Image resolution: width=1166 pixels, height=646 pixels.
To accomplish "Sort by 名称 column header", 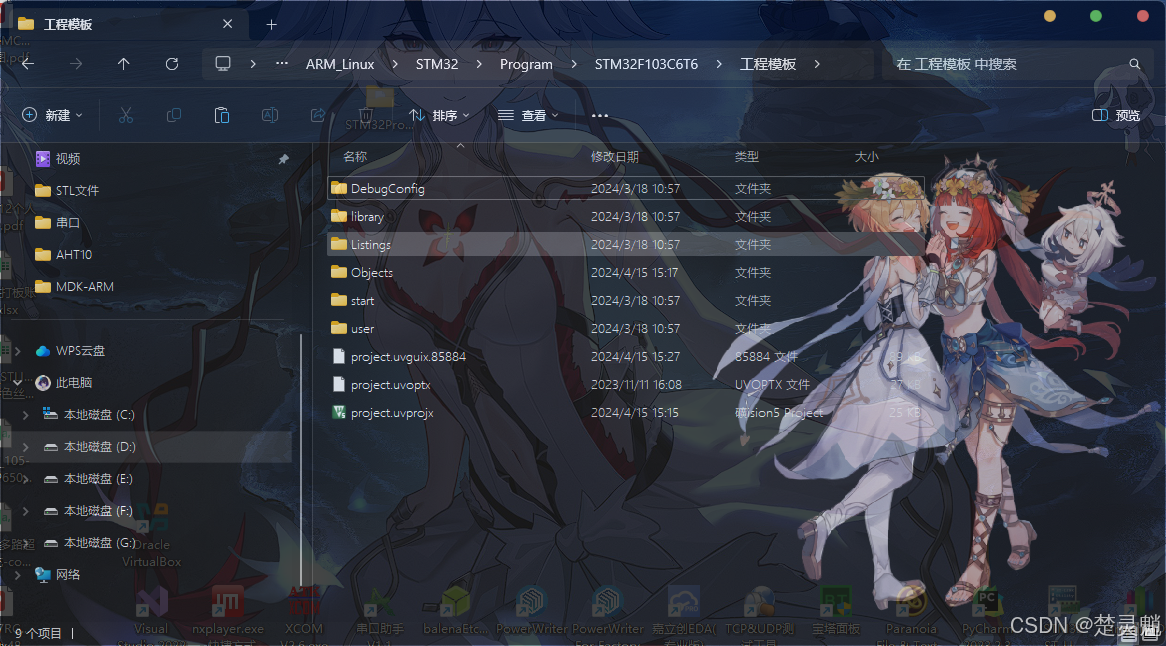I will click(x=355, y=157).
